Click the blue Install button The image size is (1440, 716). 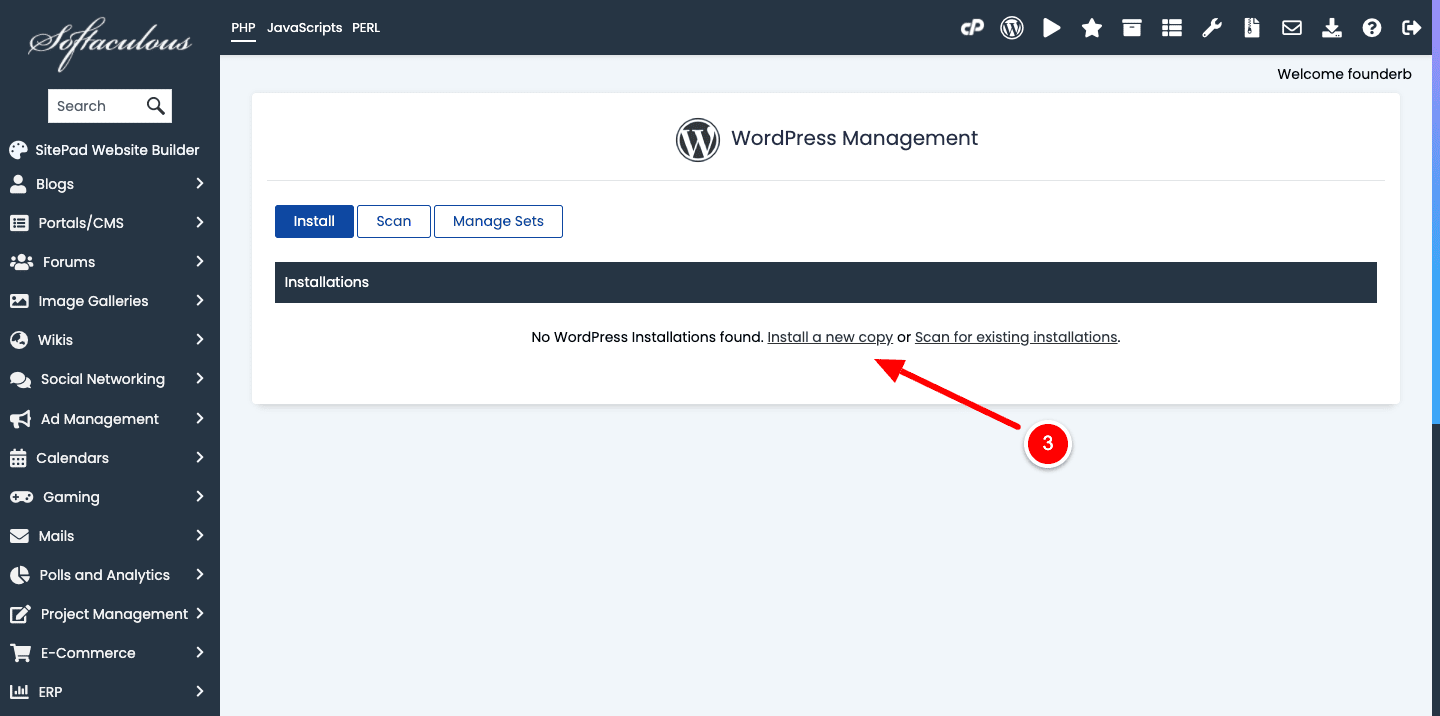(x=314, y=221)
